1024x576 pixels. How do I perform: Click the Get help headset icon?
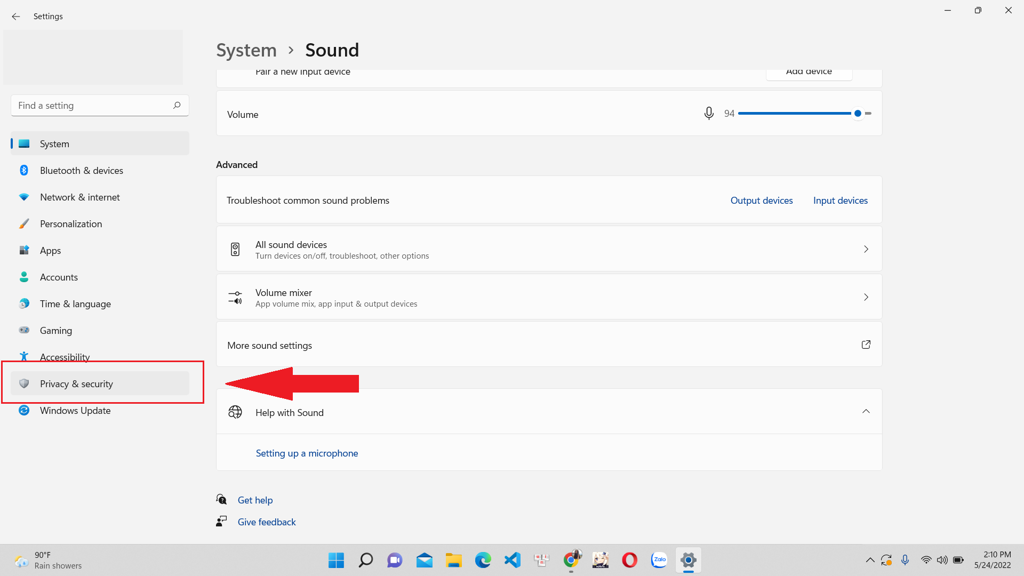pyautogui.click(x=222, y=500)
